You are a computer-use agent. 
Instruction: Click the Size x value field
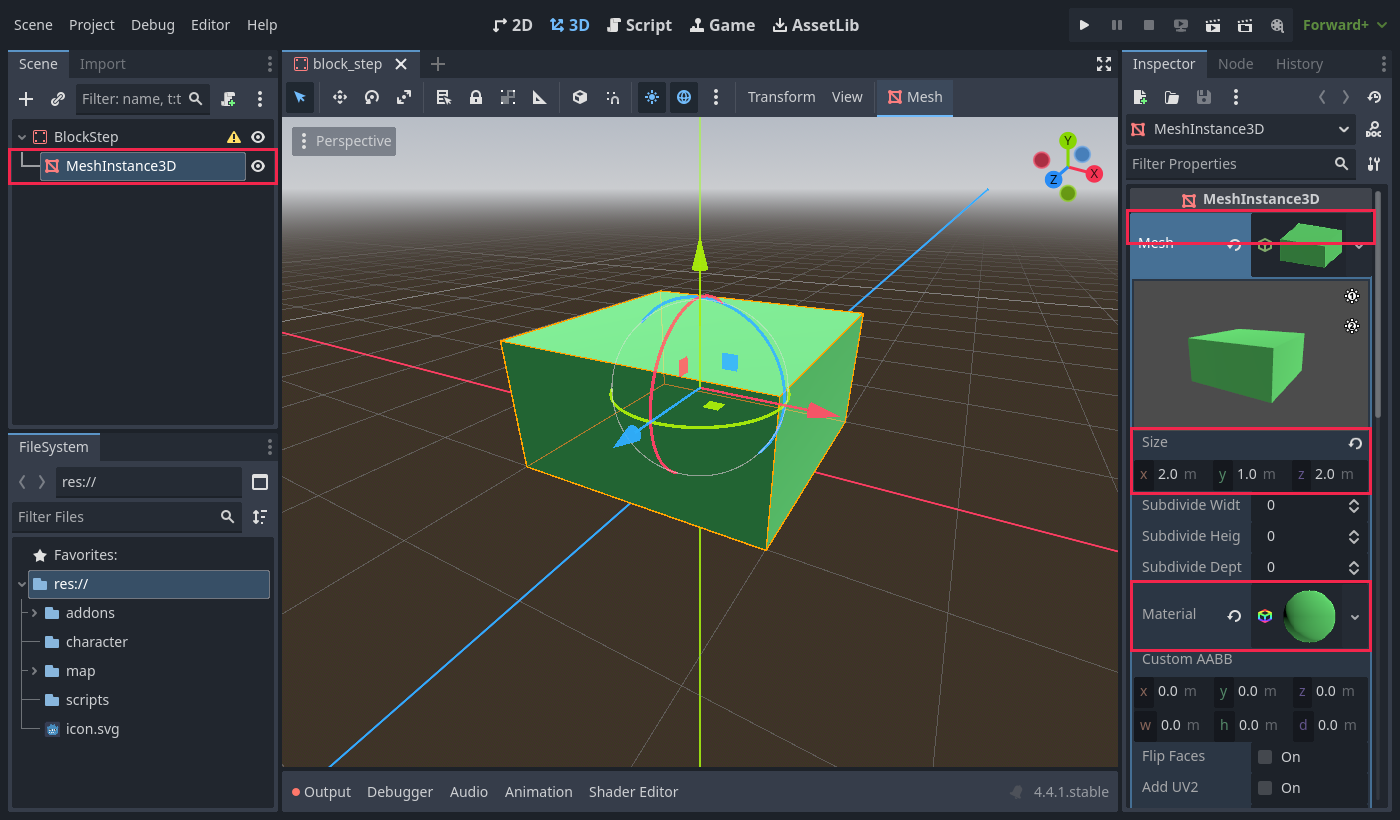coord(1172,474)
